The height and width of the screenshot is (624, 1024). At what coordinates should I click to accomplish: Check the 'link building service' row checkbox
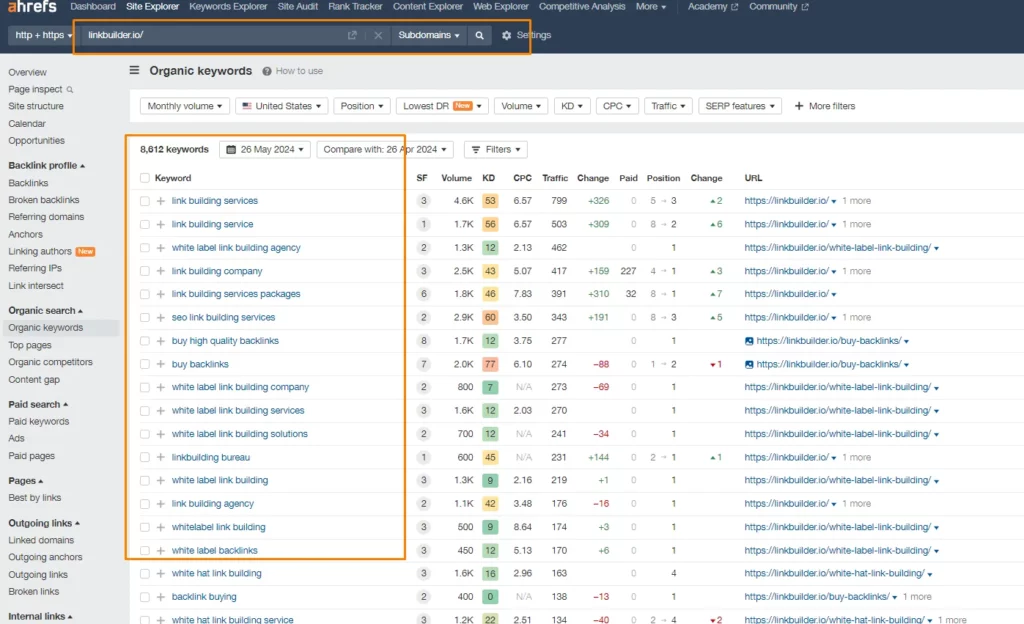coord(145,225)
